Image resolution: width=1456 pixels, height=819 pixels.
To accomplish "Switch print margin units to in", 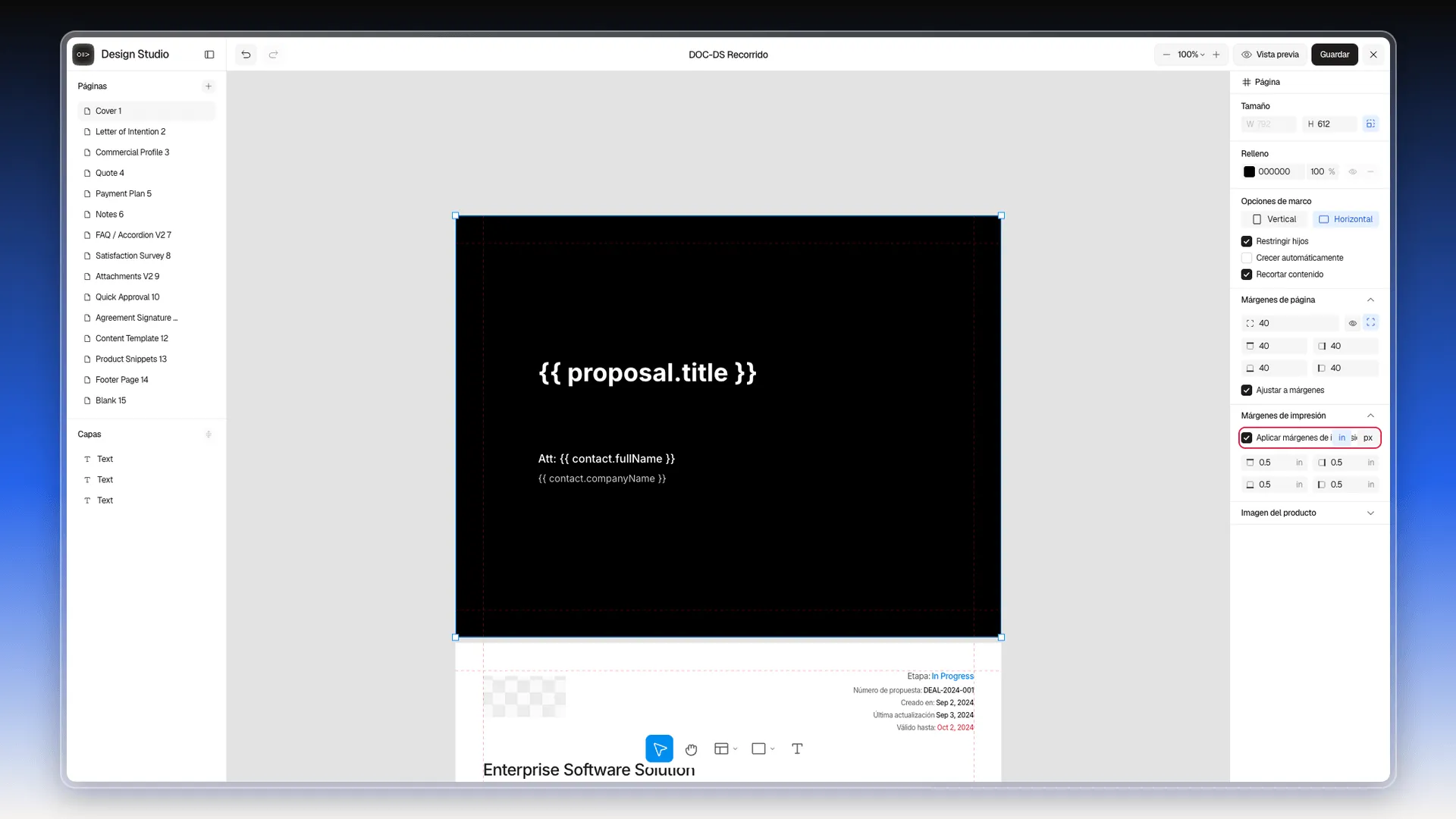I will click(1341, 438).
